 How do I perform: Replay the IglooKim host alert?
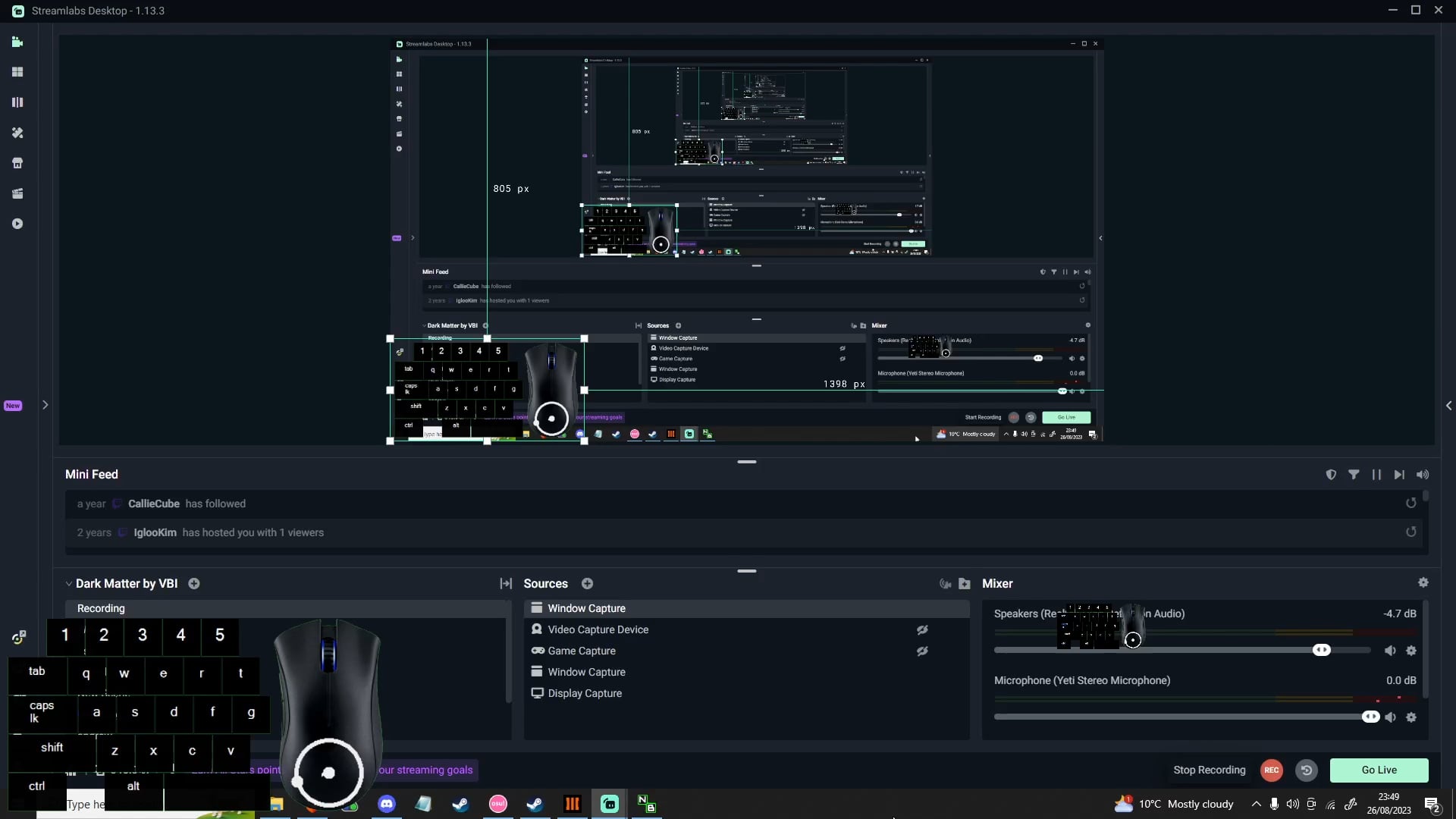click(1411, 532)
